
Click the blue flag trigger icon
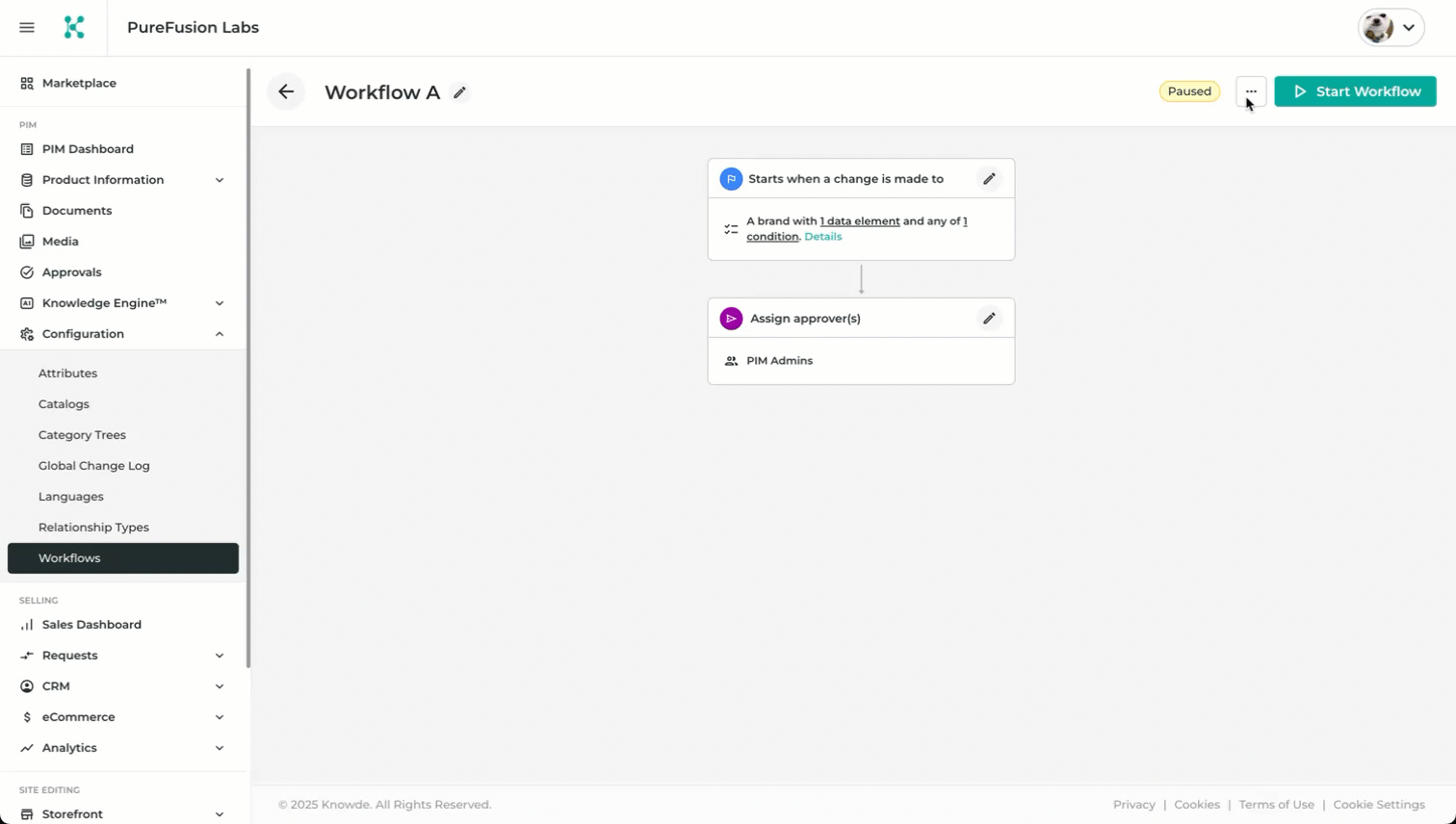731,179
